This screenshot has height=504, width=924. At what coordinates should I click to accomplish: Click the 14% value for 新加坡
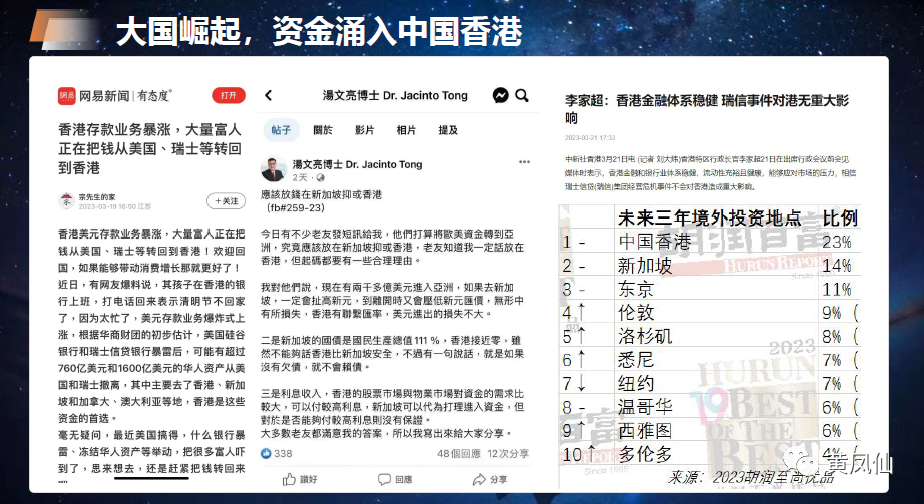(837, 266)
